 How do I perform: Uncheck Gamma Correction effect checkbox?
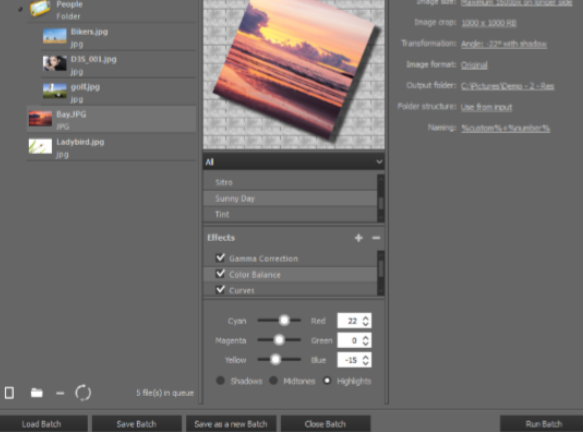220,258
